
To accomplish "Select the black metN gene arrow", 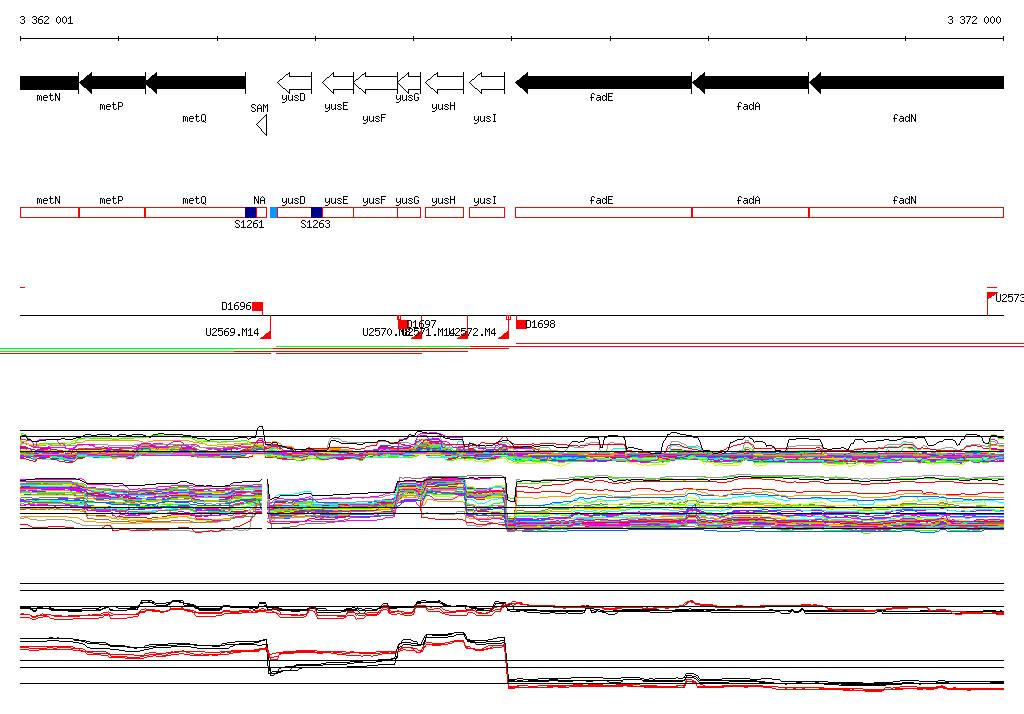I will (x=49, y=82).
